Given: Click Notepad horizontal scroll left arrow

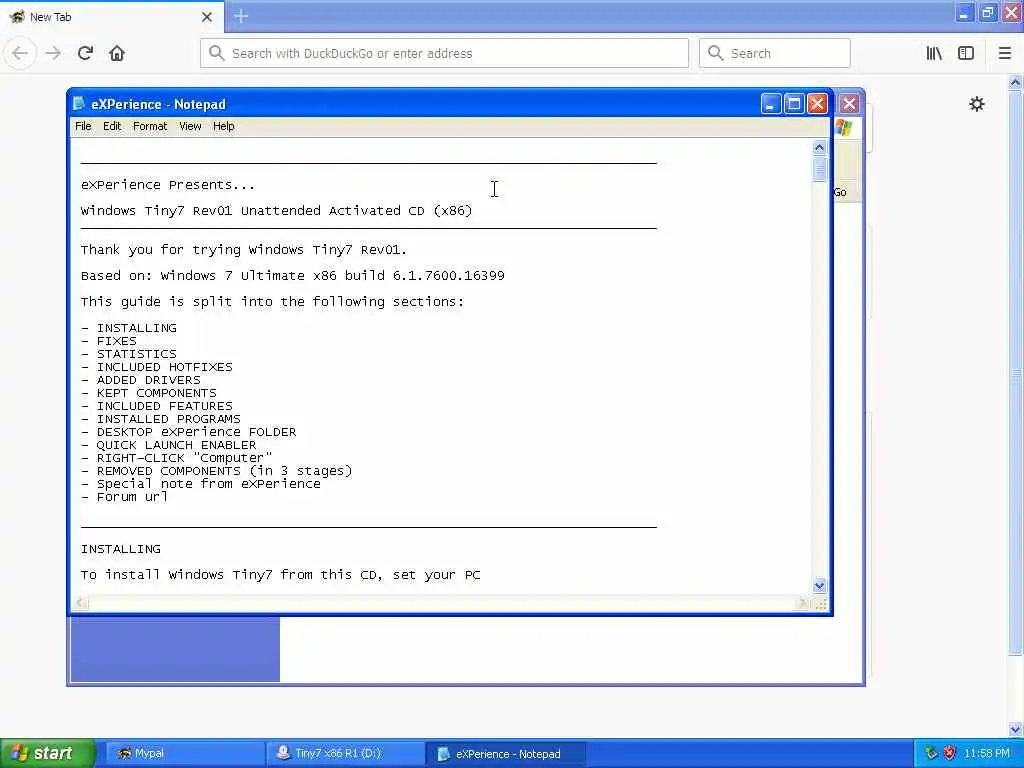Looking at the screenshot, I should pos(80,603).
